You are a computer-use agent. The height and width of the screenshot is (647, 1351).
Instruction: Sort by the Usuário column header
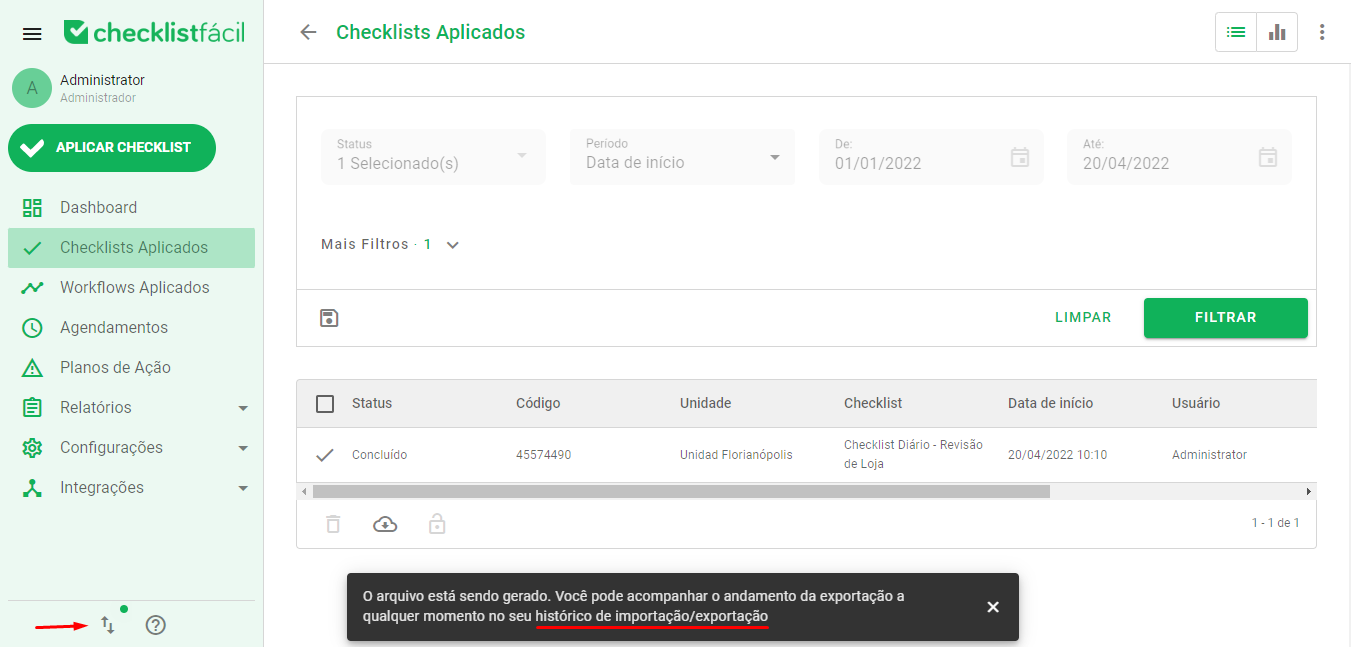(x=1196, y=404)
